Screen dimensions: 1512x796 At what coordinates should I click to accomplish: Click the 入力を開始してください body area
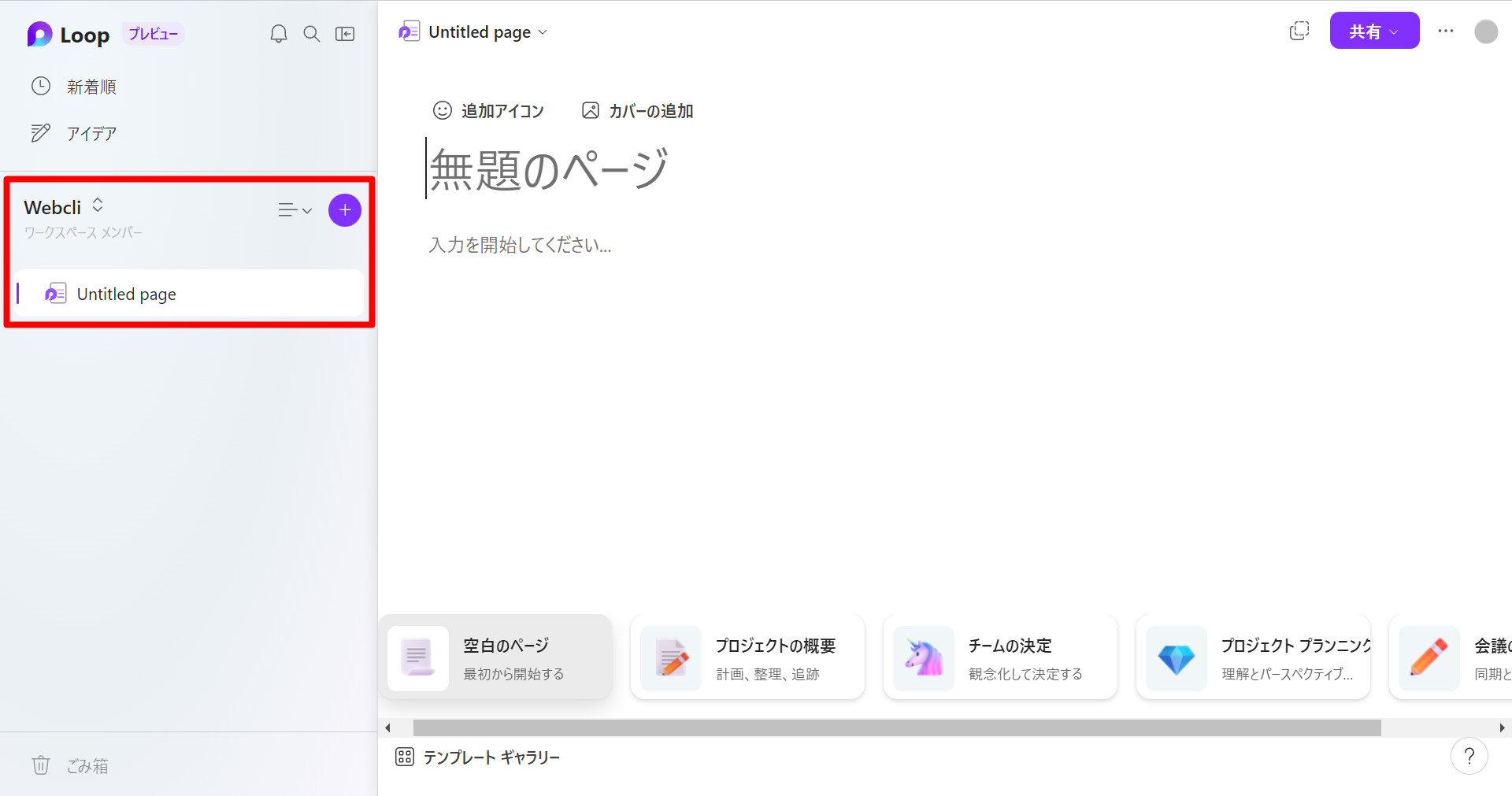point(520,245)
